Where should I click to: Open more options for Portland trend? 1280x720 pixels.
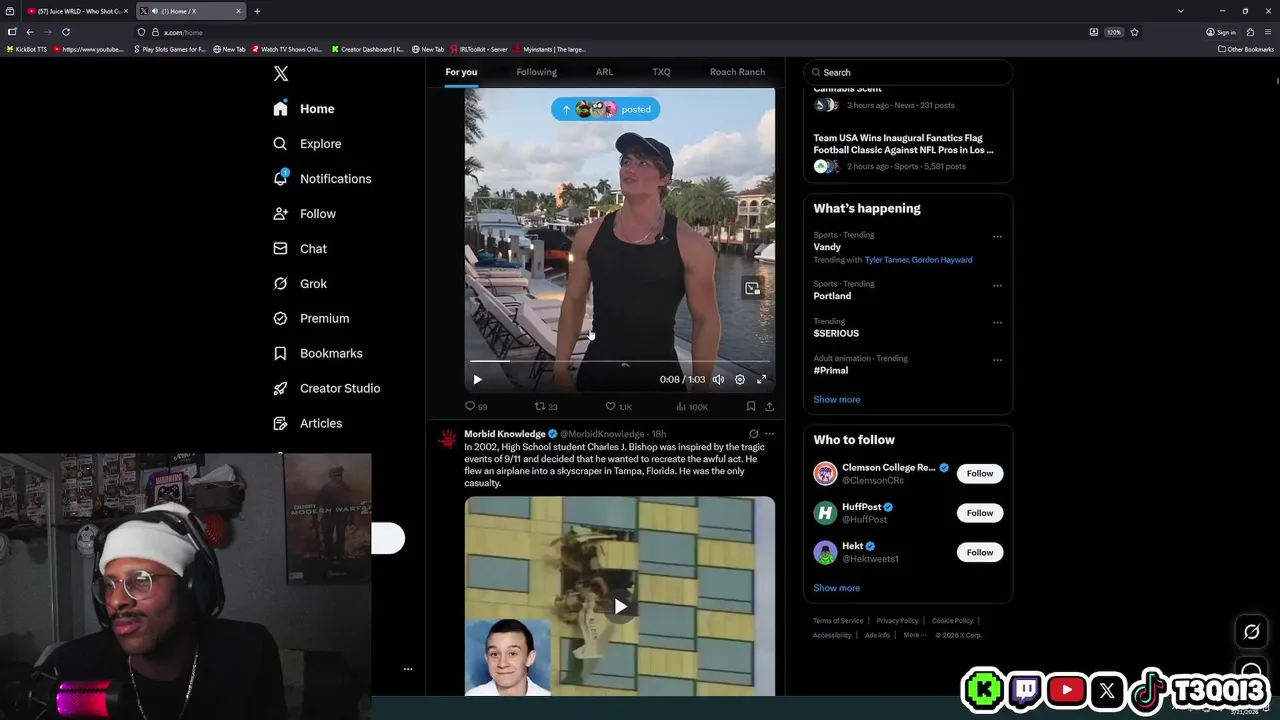tap(997, 286)
